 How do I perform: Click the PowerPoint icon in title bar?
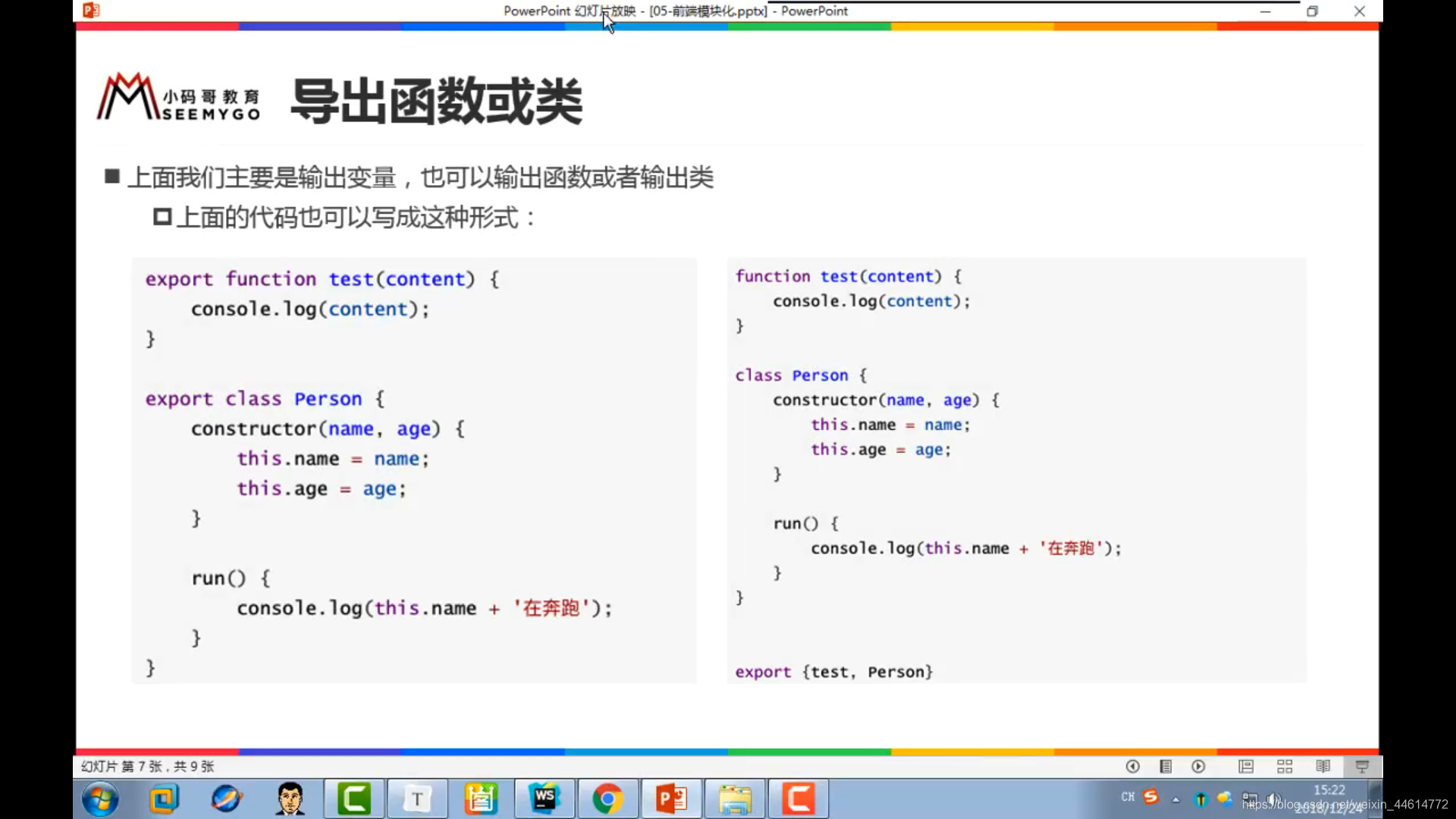(91, 11)
